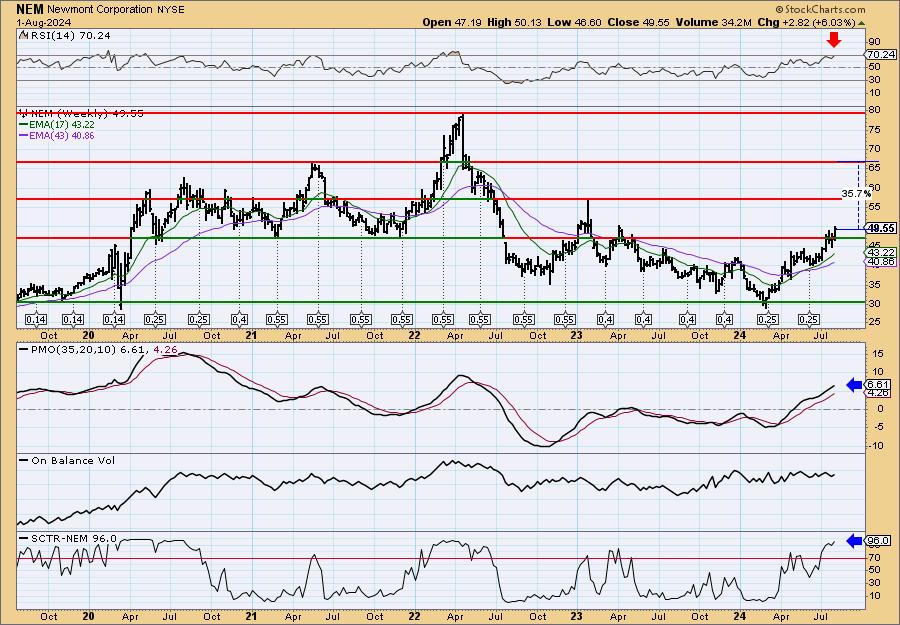Select the Open 47.19 value

452,22
